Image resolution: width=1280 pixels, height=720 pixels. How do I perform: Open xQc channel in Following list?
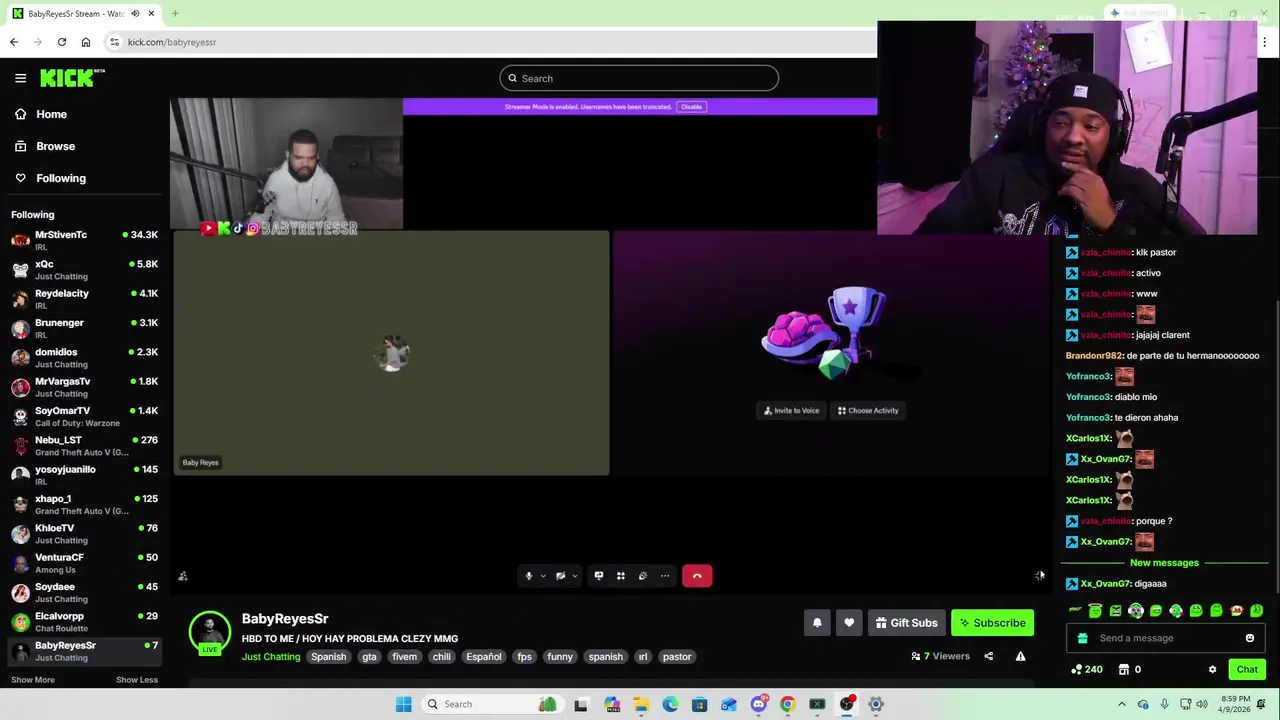click(x=84, y=270)
